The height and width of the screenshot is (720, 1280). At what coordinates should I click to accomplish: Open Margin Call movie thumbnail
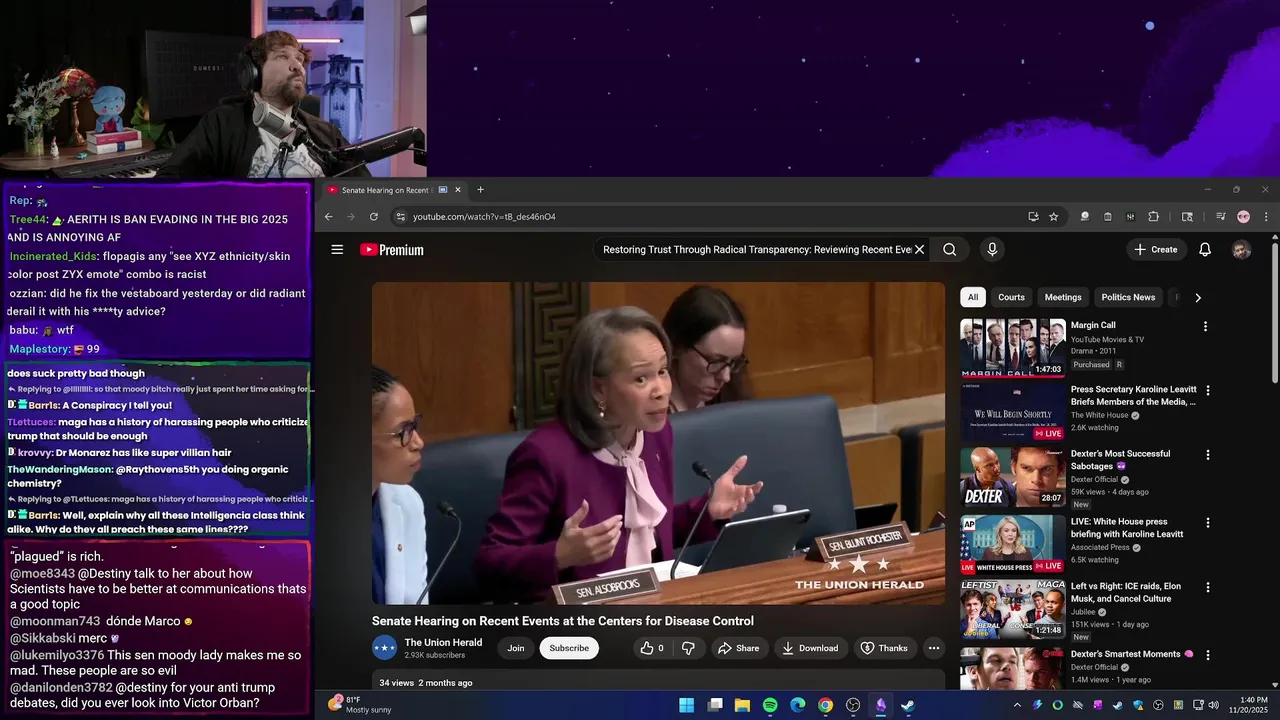1013,348
